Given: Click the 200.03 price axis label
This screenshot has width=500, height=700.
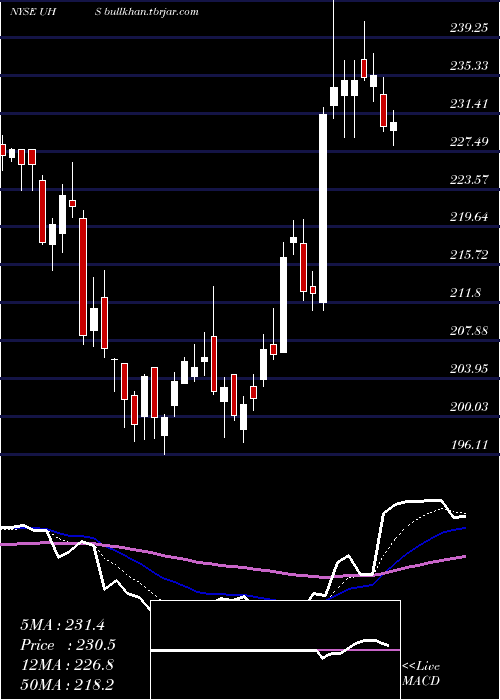Looking at the screenshot, I should coord(469,407).
